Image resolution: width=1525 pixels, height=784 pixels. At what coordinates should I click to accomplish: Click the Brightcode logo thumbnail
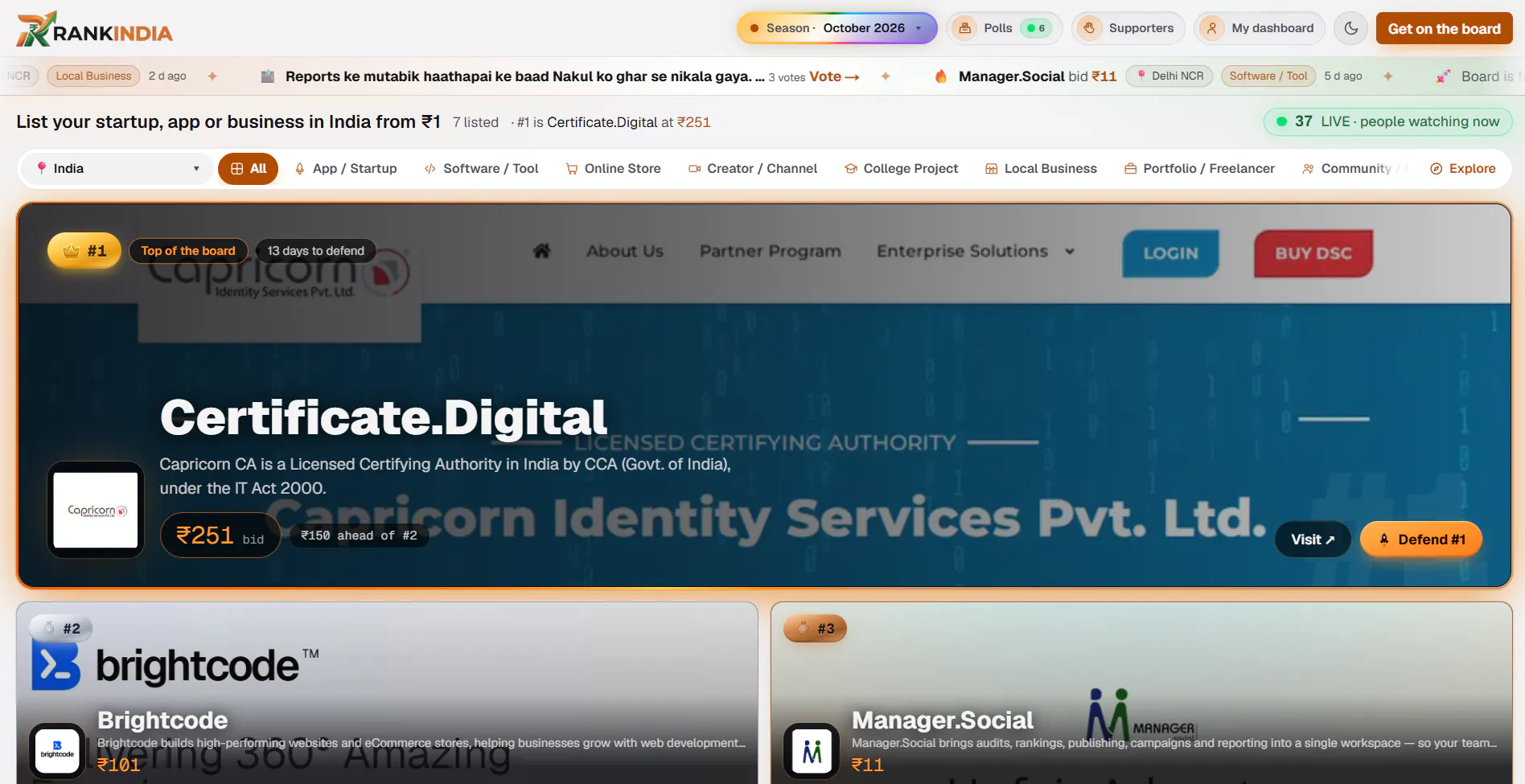57,751
